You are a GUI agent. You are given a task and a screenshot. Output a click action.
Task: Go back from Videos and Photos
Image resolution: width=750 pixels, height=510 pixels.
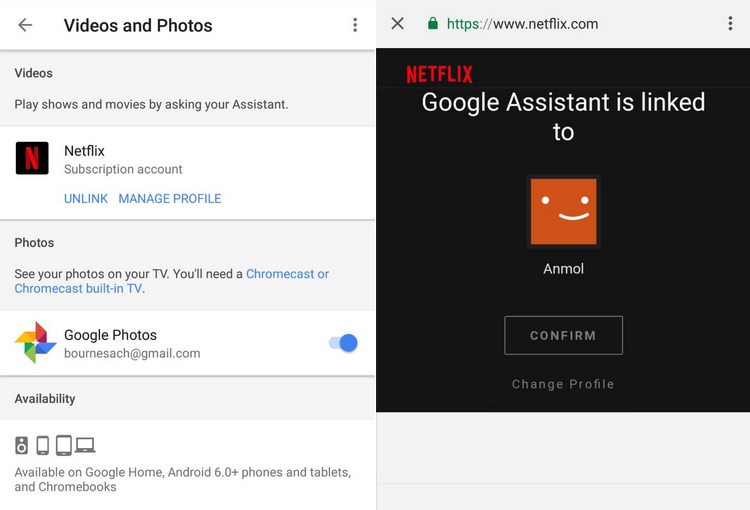click(25, 25)
